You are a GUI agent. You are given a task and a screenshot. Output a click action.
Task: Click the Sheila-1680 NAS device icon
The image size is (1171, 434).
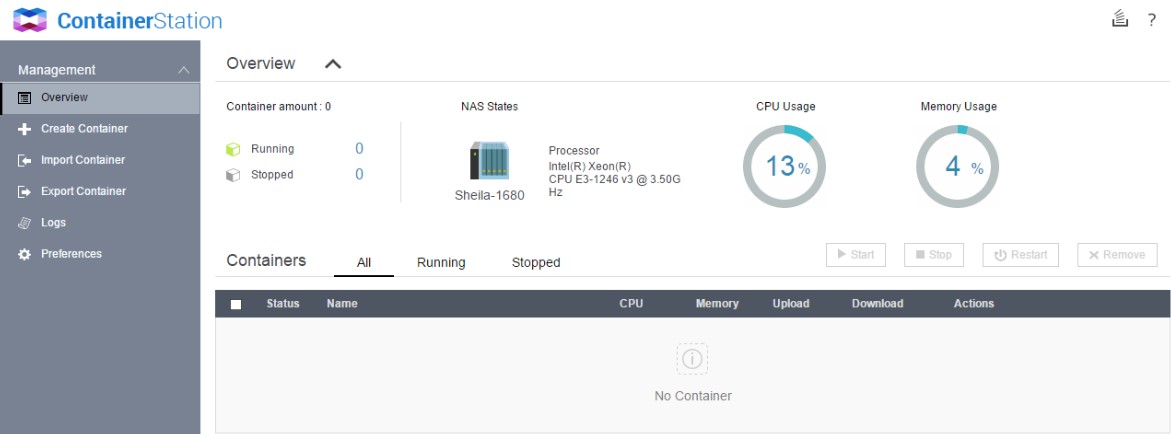[489, 160]
